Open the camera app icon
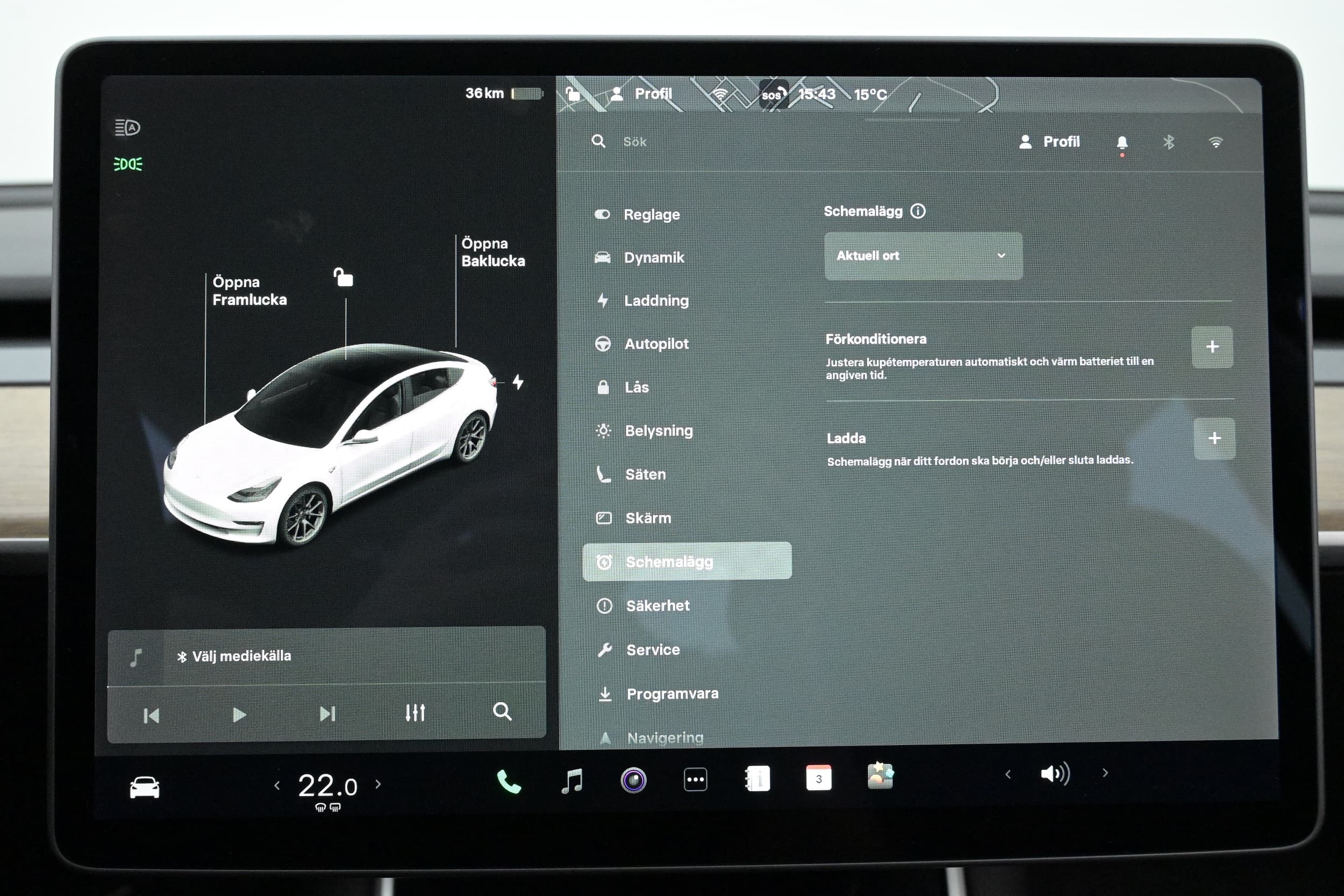 pos(633,780)
